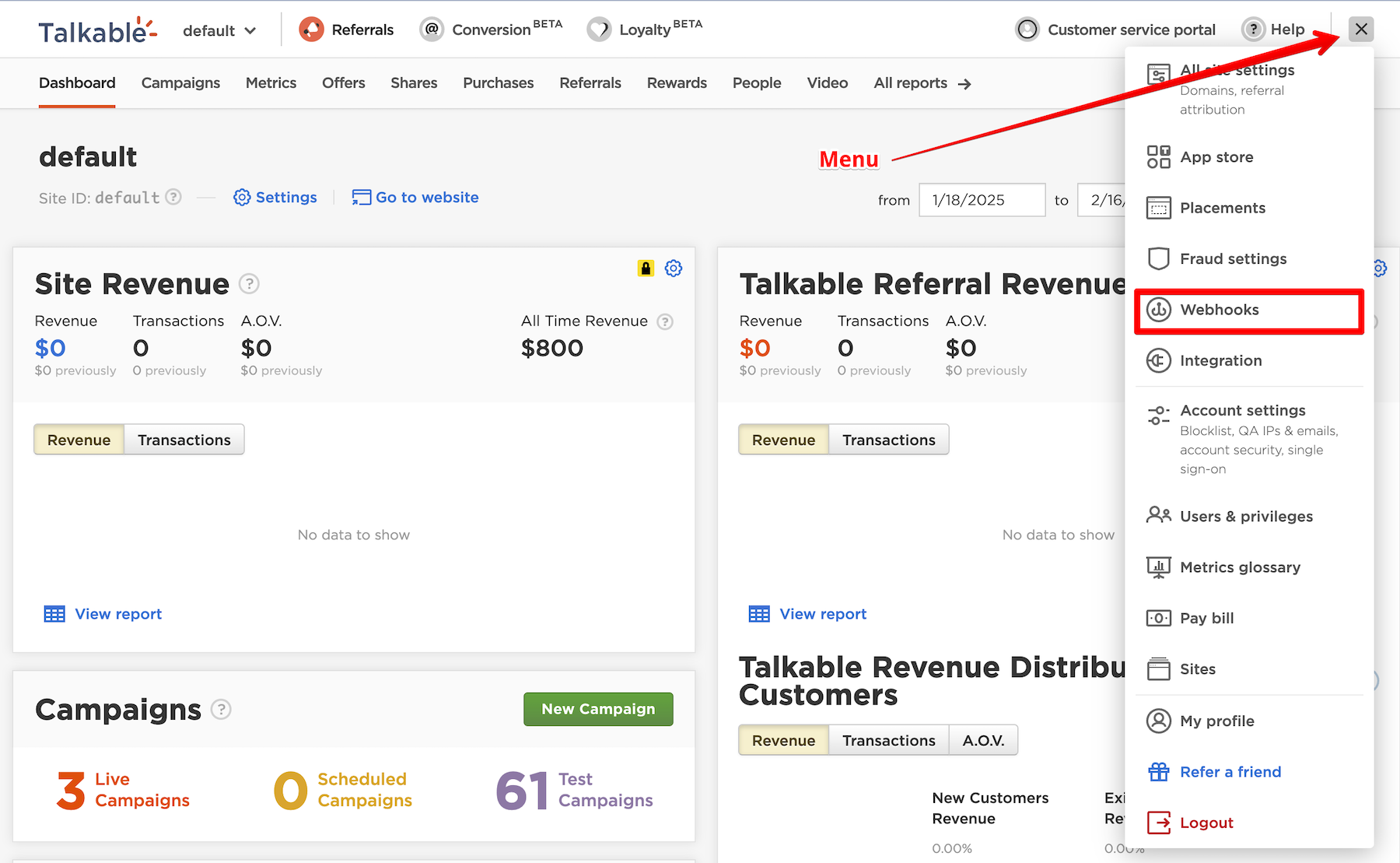The height and width of the screenshot is (863, 1400).
Task: Open Placements menu item
Action: 1249,208
